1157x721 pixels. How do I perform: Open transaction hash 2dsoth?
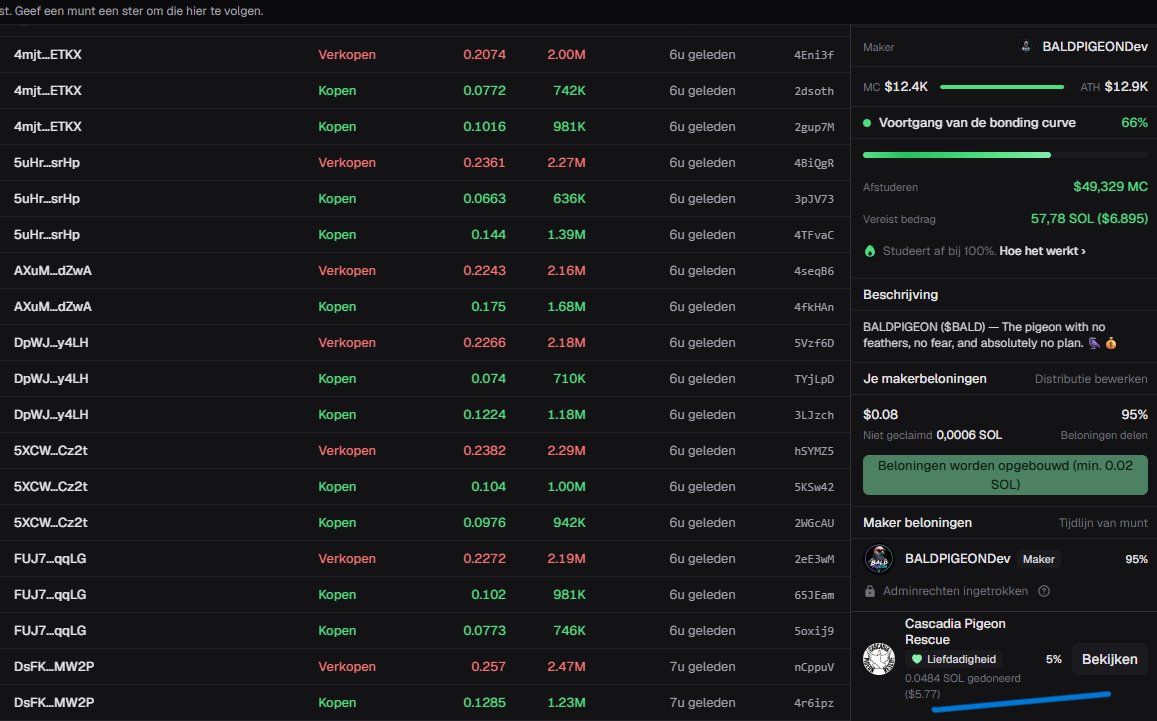[814, 91]
